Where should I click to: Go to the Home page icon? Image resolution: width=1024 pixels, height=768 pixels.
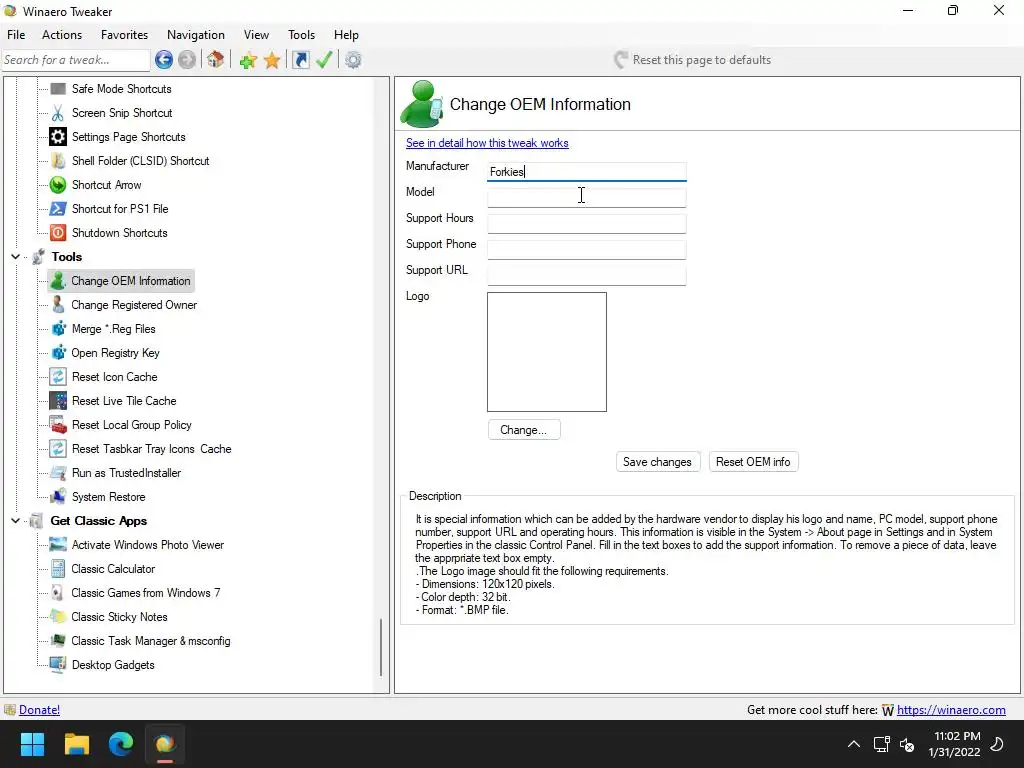point(216,60)
